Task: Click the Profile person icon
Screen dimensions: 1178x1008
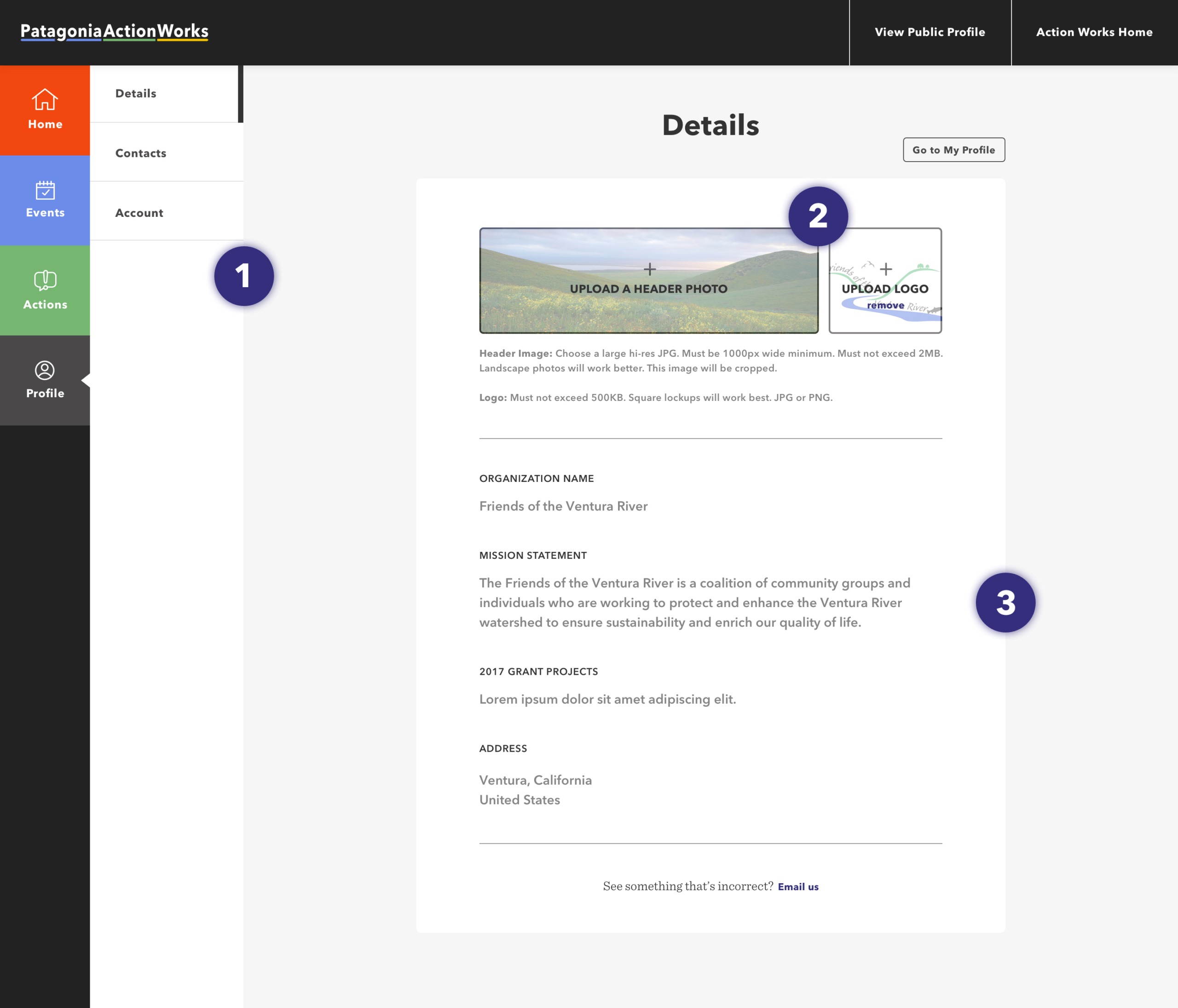Action: click(x=45, y=370)
